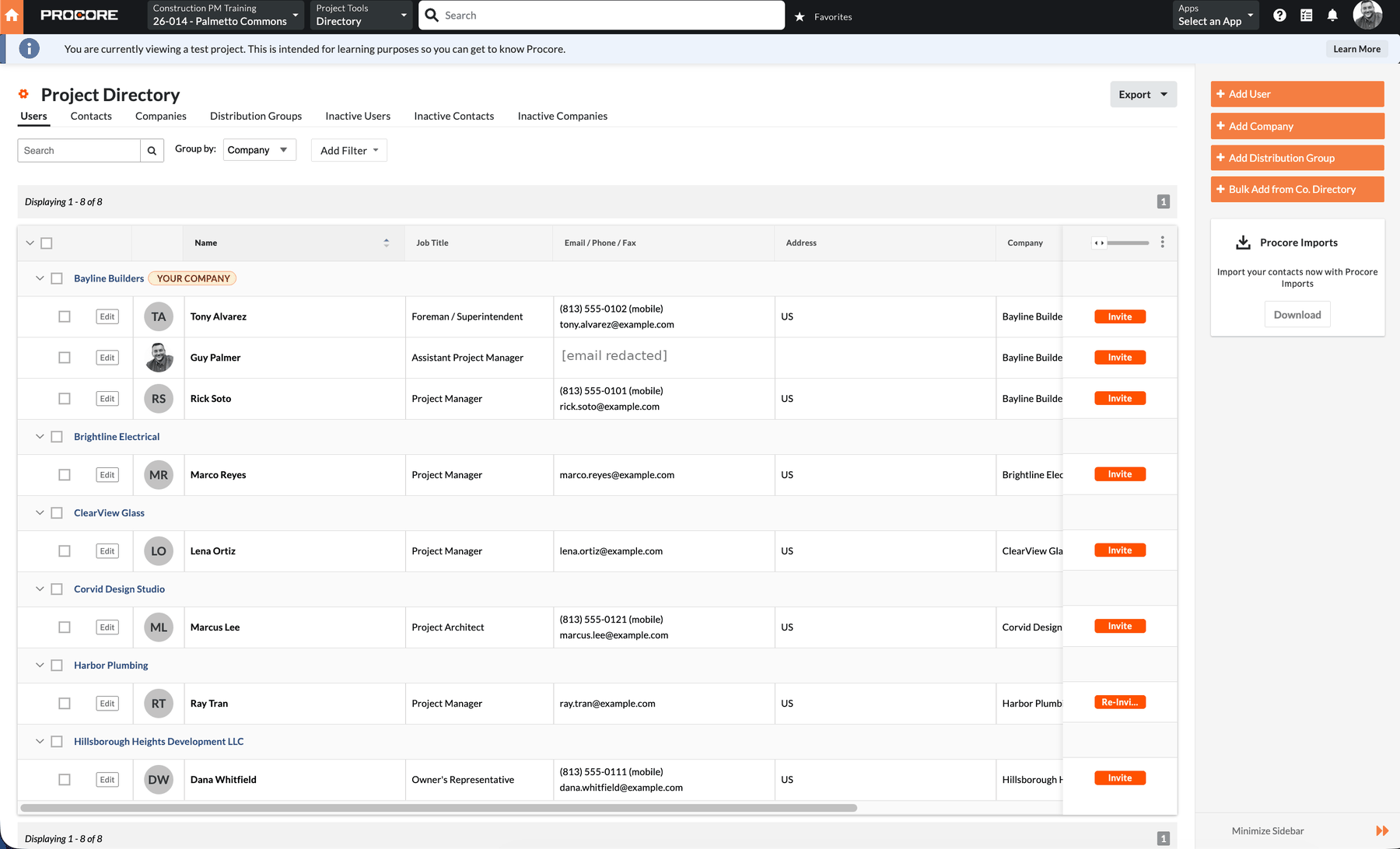Image resolution: width=1400 pixels, height=849 pixels.
Task: Sort by Name column arrows
Action: 387,243
